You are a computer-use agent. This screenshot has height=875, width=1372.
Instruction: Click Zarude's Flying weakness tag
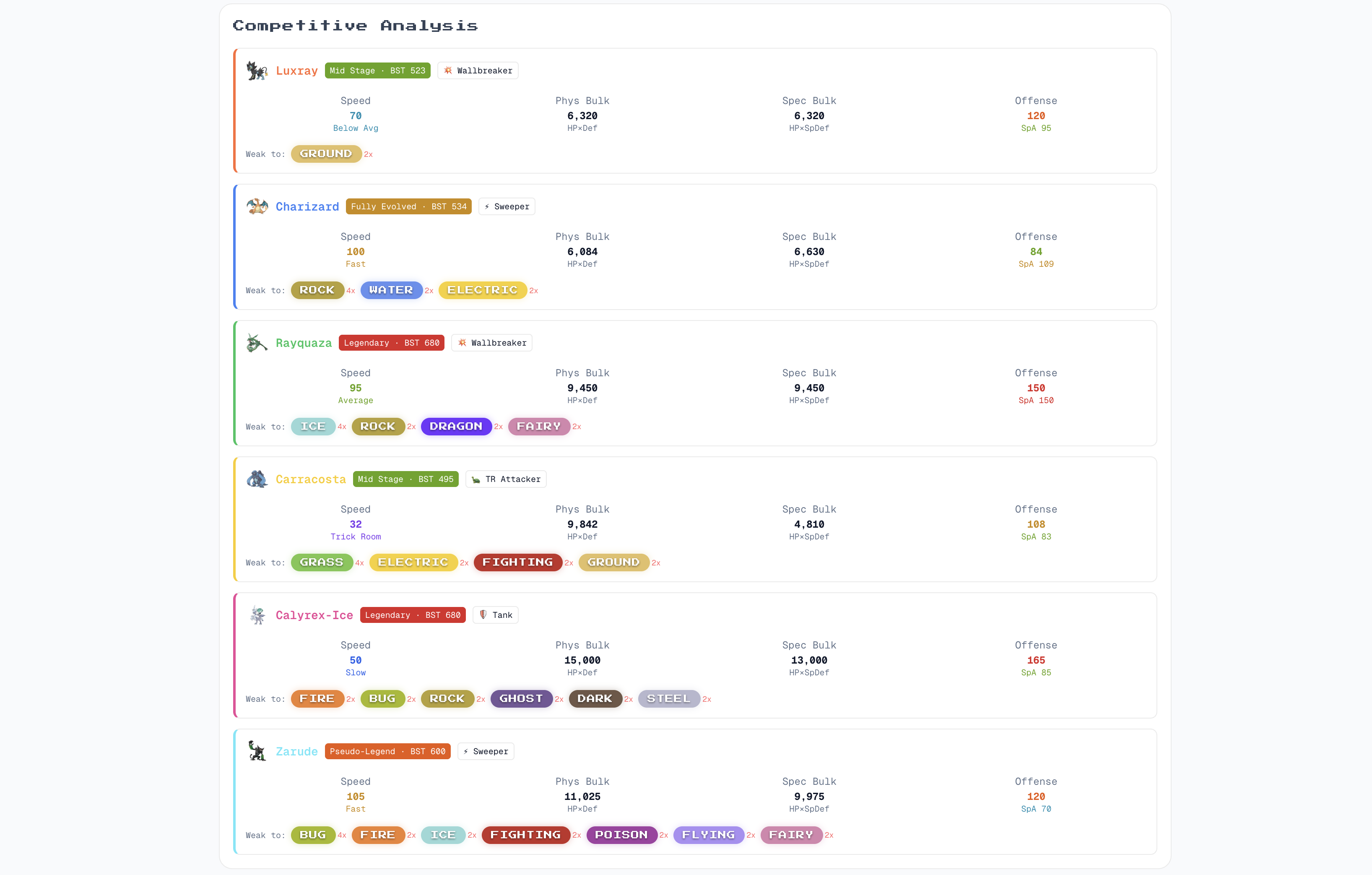pyautogui.click(x=709, y=835)
